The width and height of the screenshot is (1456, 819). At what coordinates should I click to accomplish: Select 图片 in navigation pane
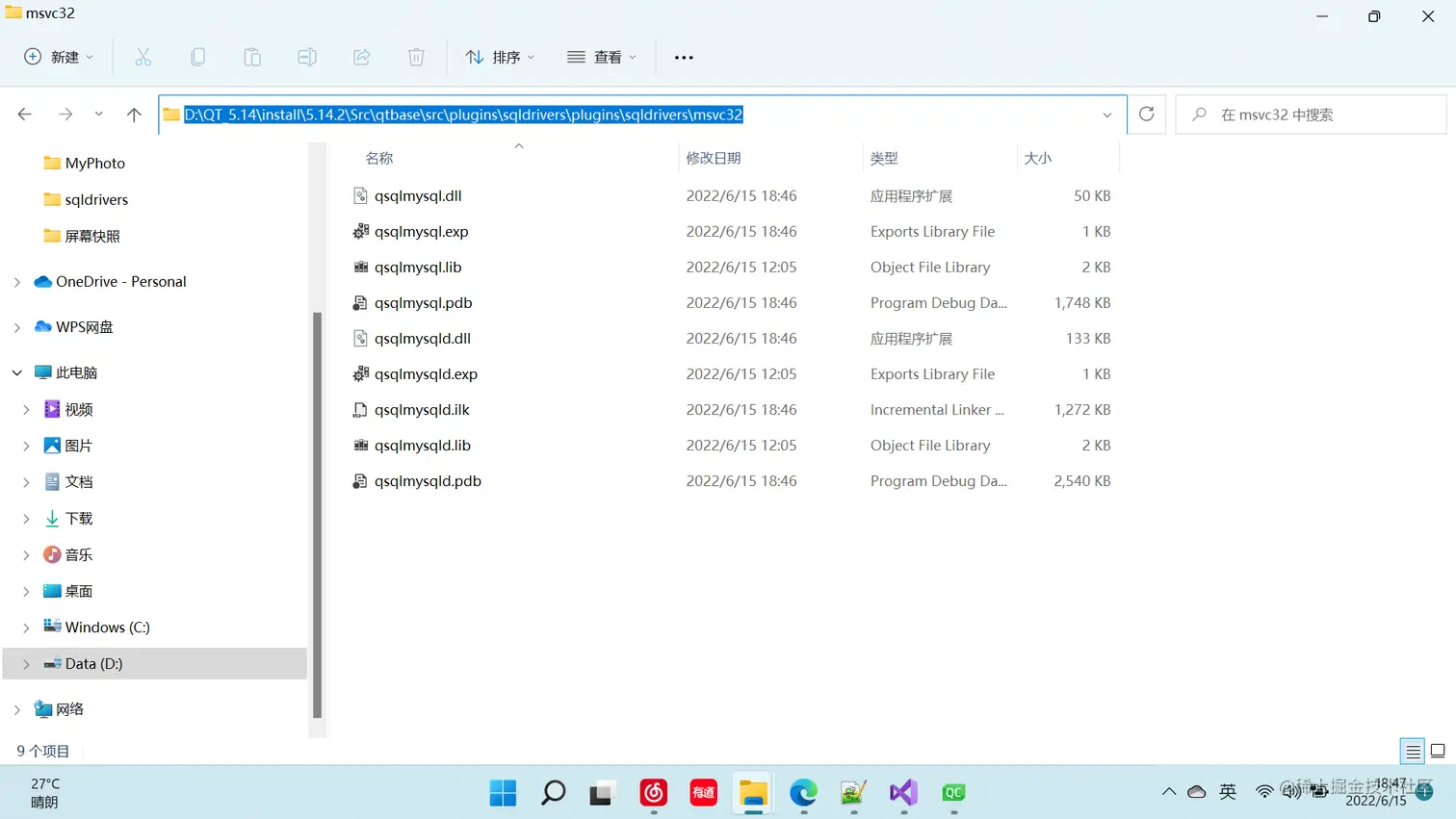click(68, 446)
